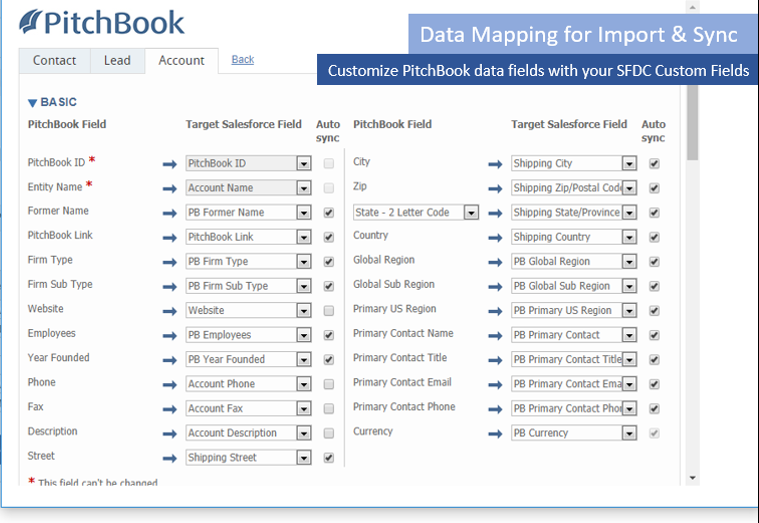The height and width of the screenshot is (523, 759).
Task: Click the PitchBook logo
Action: pos(102,23)
